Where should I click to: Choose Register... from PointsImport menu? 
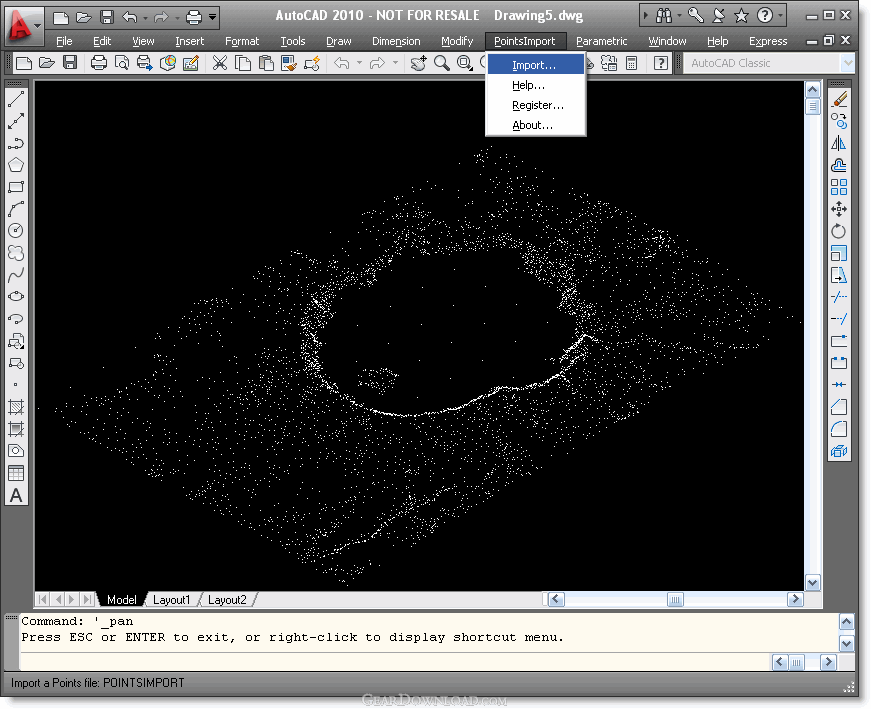click(535, 105)
